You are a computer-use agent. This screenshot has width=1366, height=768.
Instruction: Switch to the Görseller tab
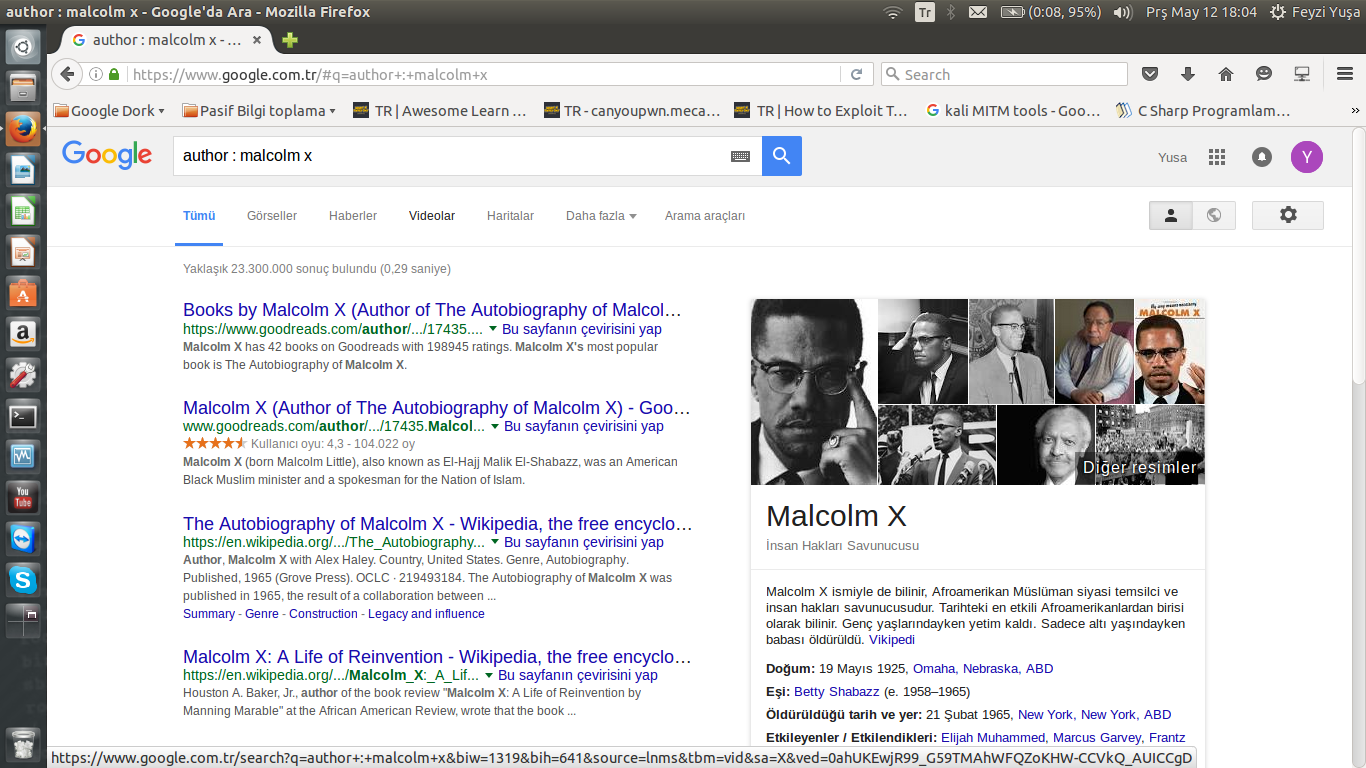tap(272, 216)
